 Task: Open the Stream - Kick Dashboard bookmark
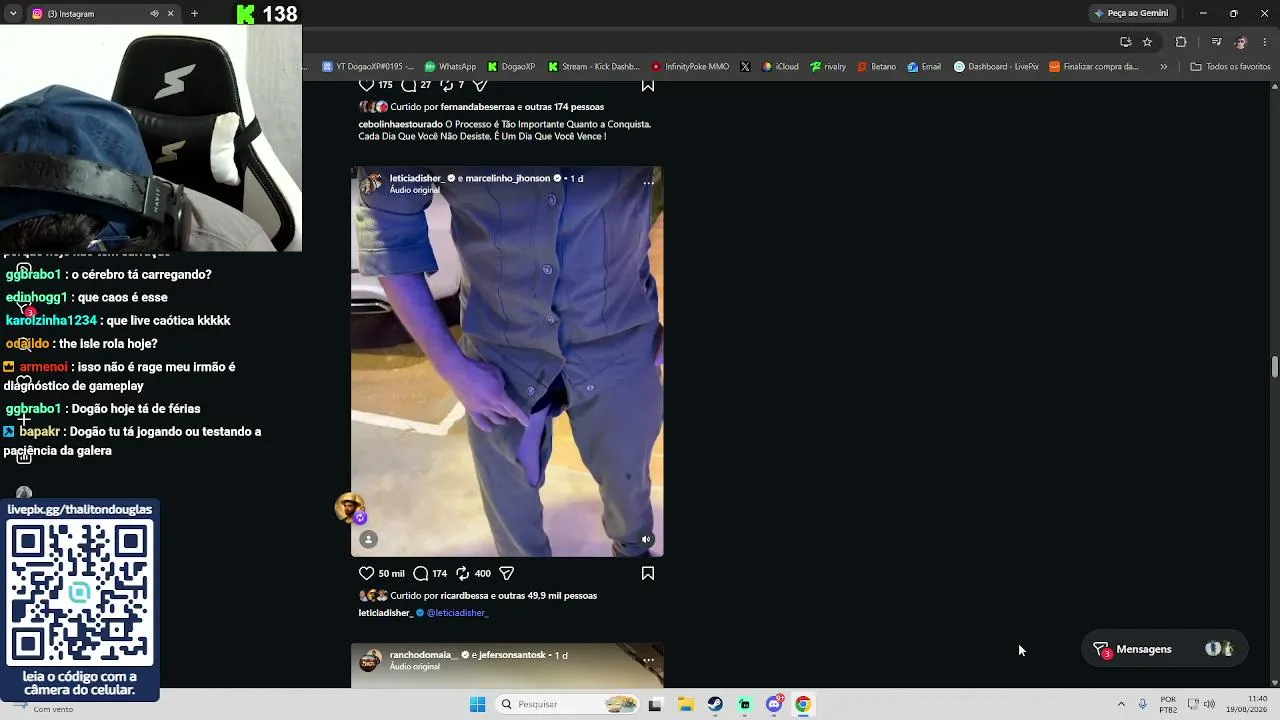593,67
